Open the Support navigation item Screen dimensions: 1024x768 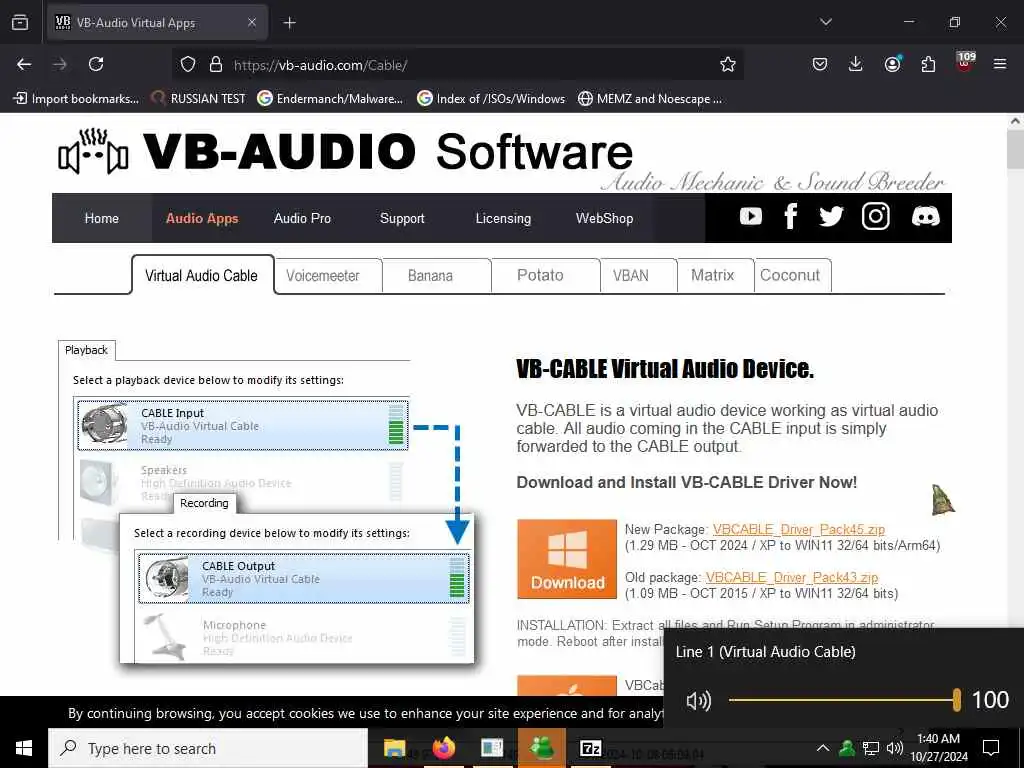tap(402, 218)
